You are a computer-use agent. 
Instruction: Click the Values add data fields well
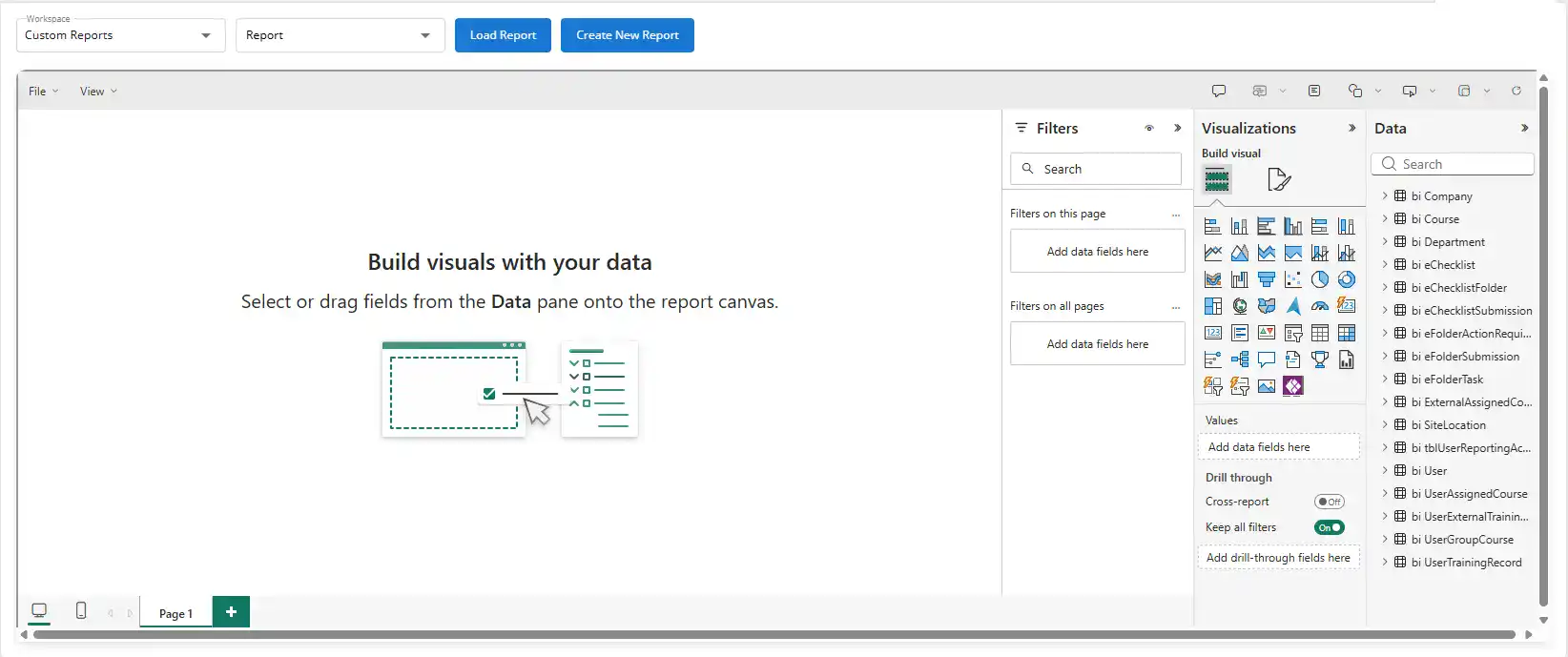[x=1278, y=447]
